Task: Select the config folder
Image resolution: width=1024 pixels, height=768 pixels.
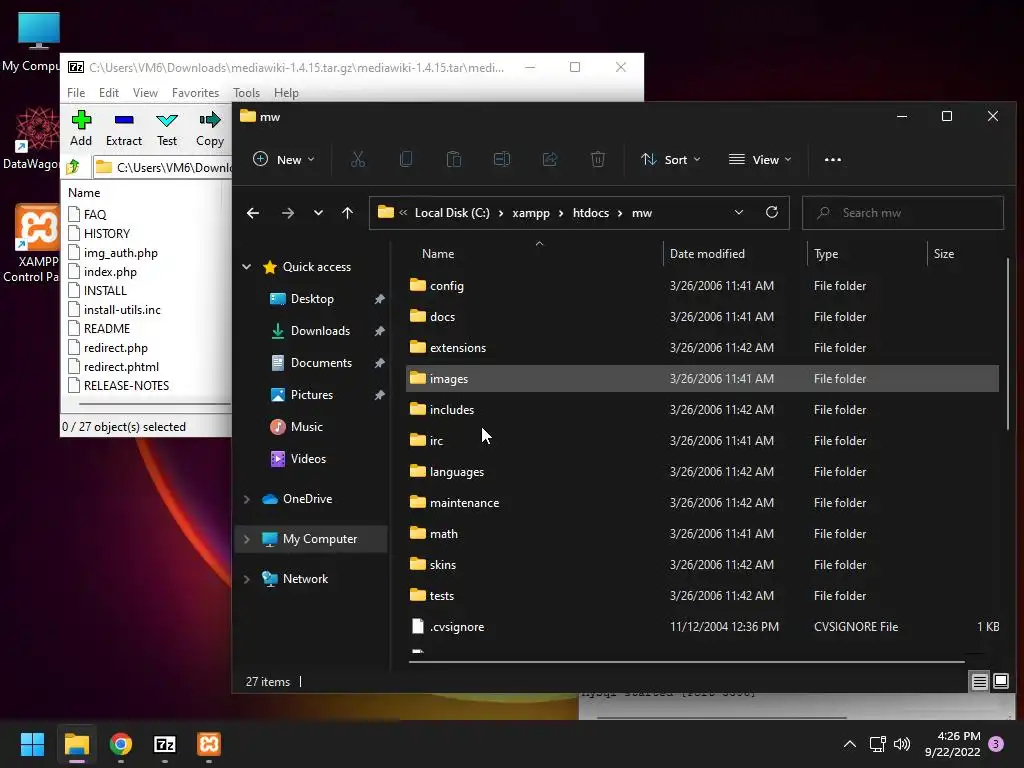Action: [702, 285]
